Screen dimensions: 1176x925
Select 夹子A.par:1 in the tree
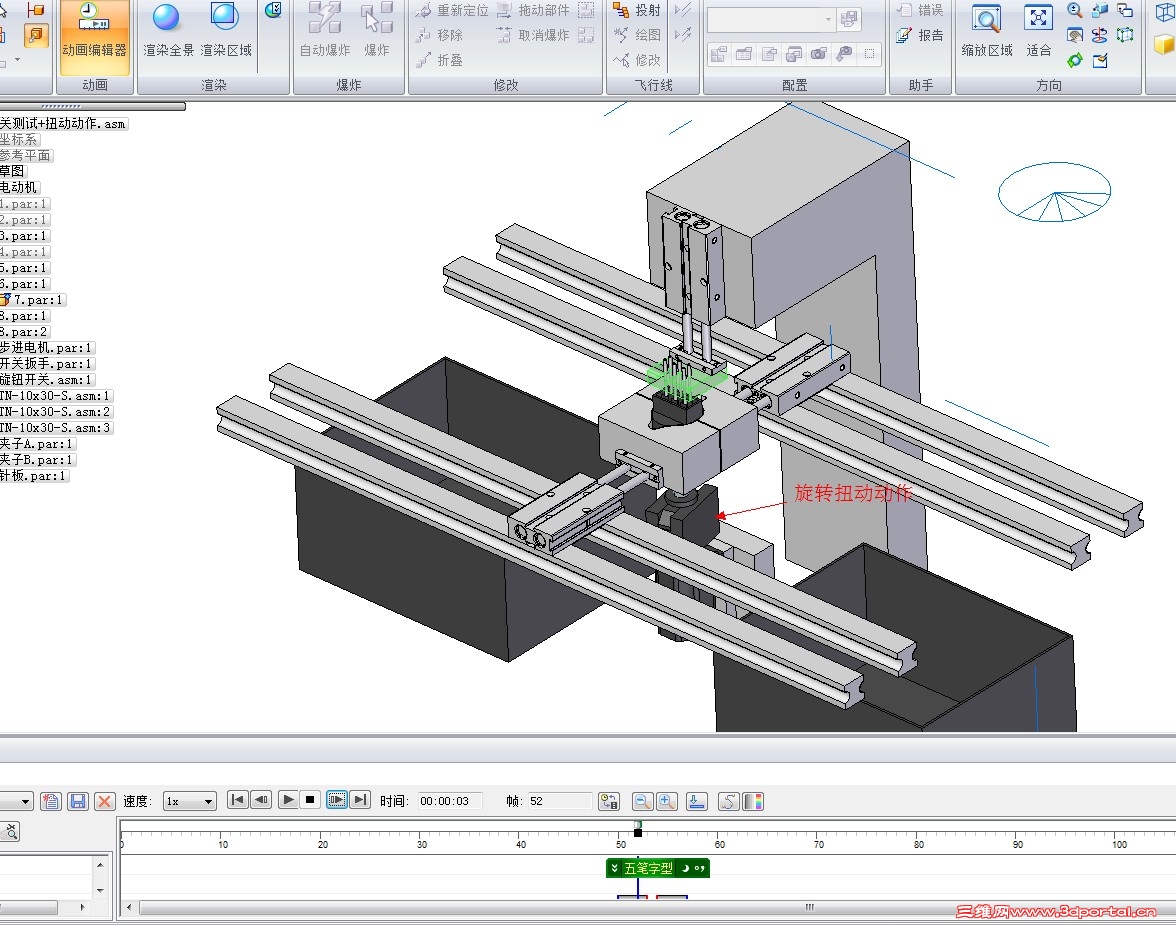point(36,444)
